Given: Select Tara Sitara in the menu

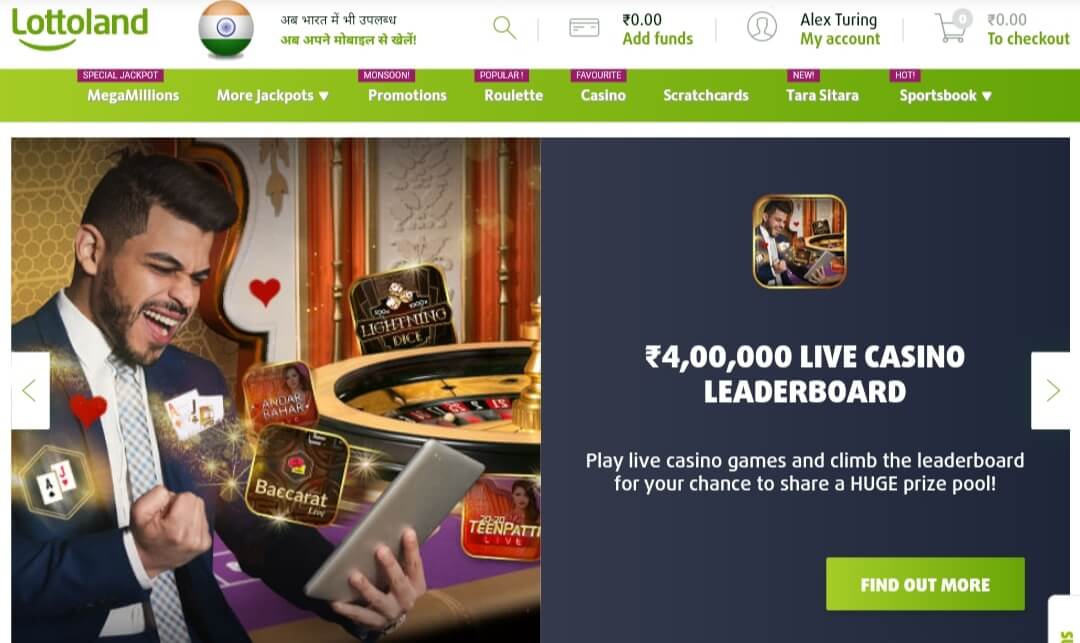Looking at the screenshot, I should [822, 96].
